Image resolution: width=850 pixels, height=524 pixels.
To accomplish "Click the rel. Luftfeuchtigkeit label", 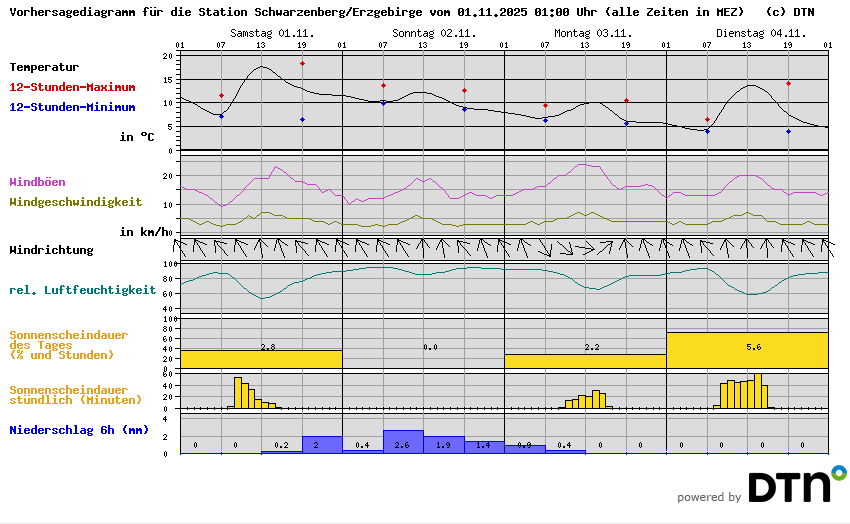I will tap(82, 290).
